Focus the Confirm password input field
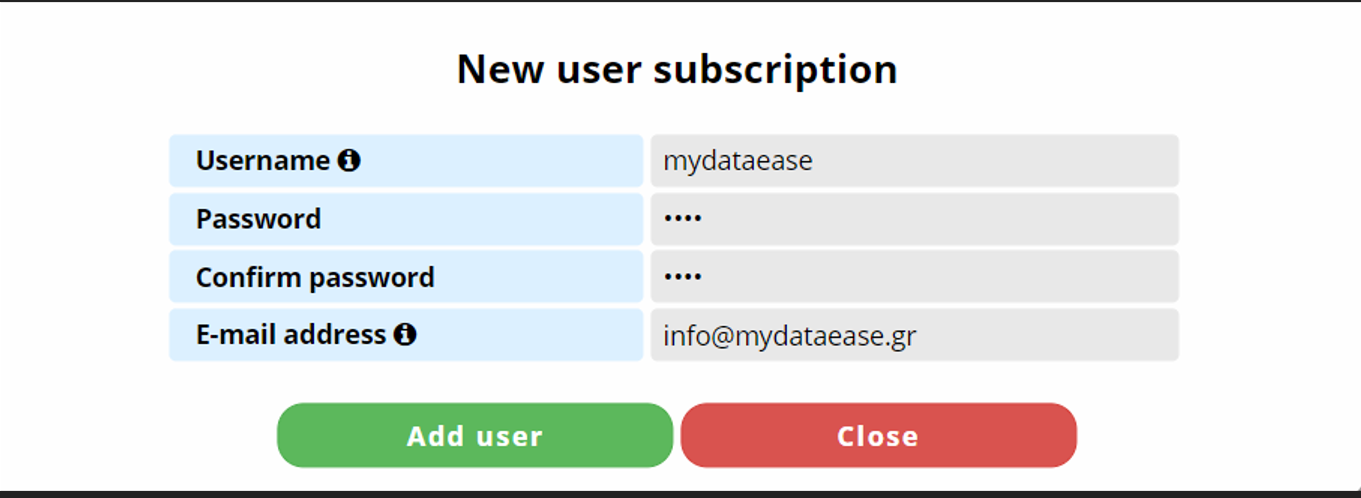The width and height of the screenshot is (1361, 498). click(914, 277)
